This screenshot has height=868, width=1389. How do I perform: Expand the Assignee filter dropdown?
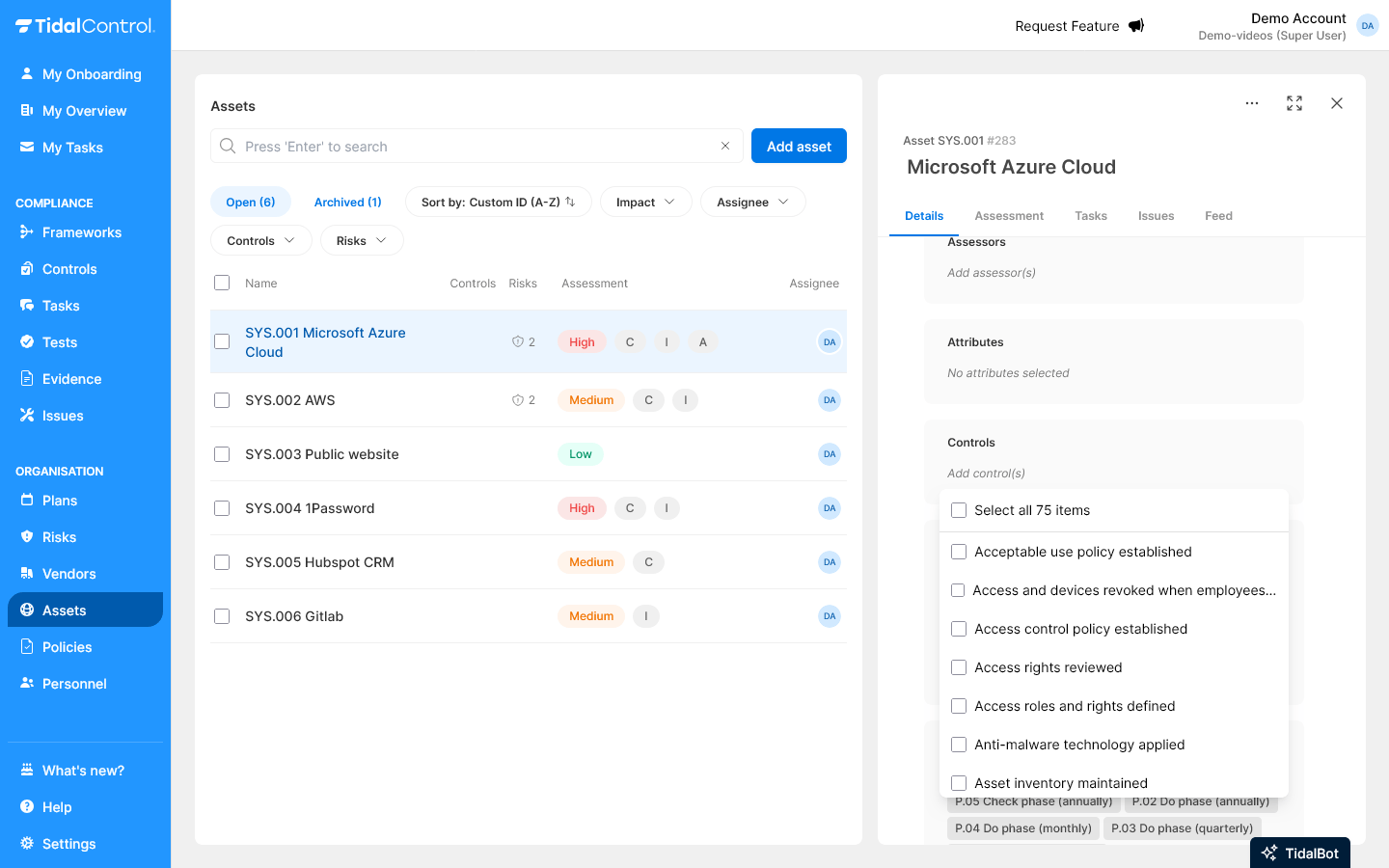[x=752, y=202]
